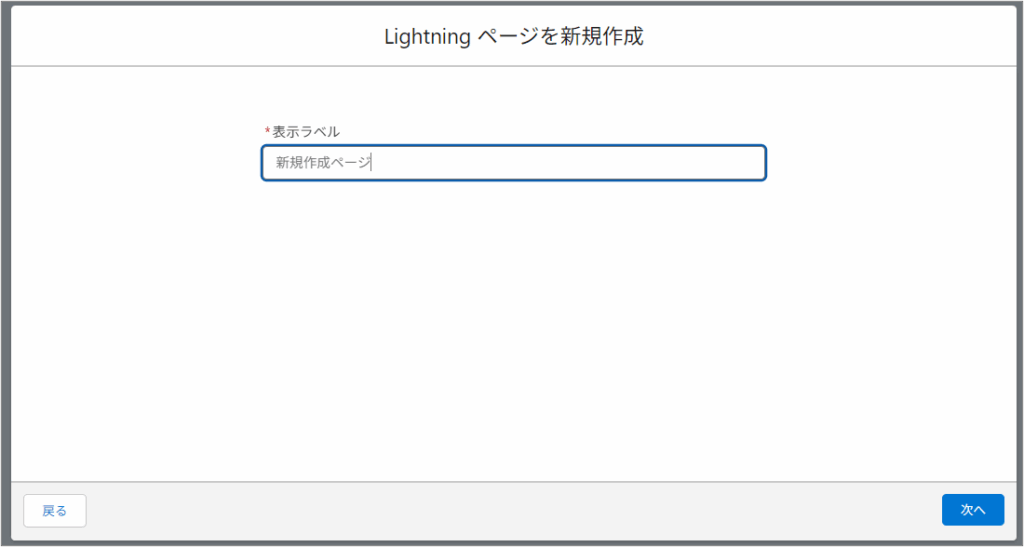Viewport: 1024px width, 547px height.
Task: Click the word Lightning in the title
Action: [427, 37]
